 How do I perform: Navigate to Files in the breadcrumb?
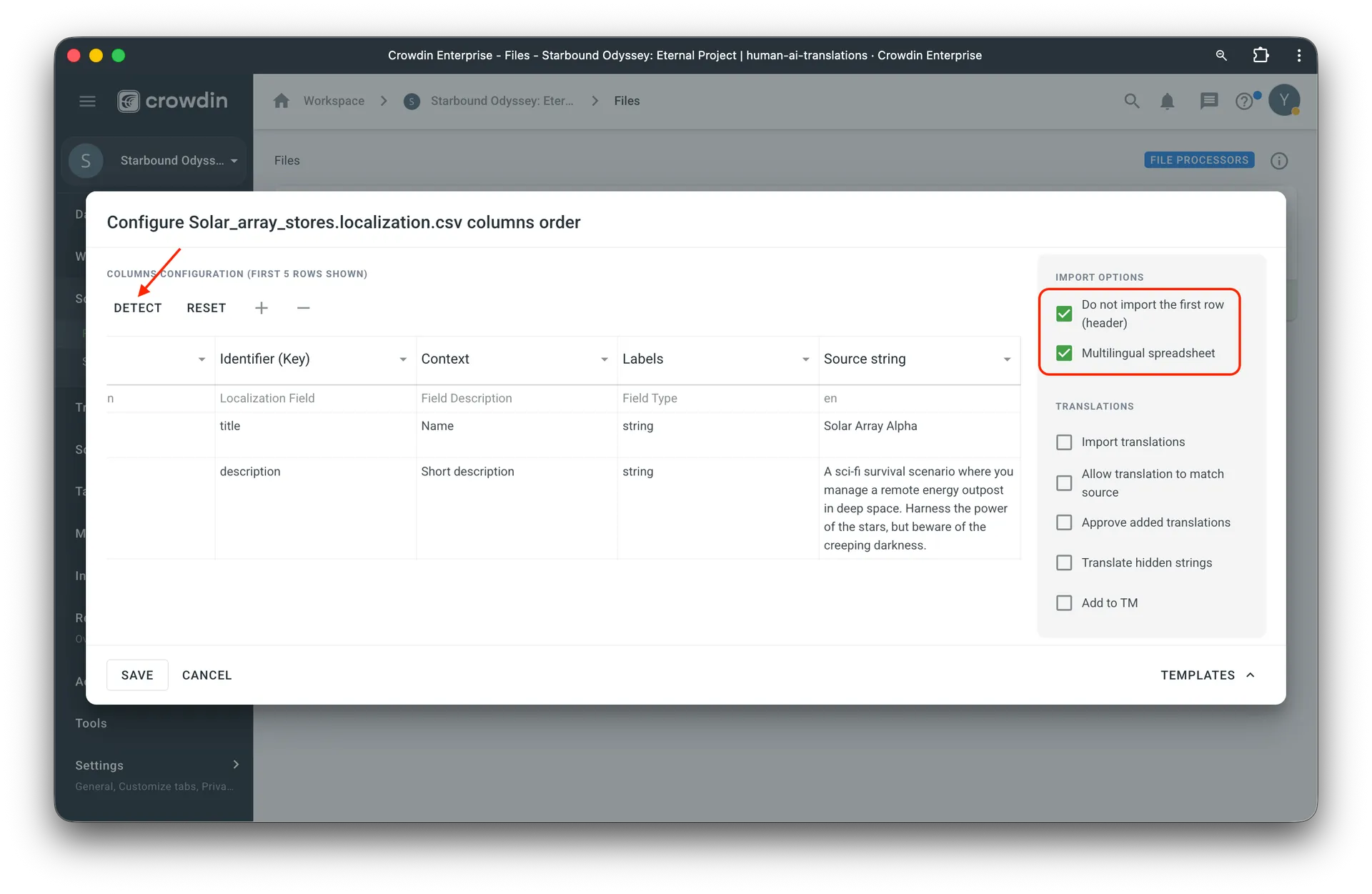click(627, 101)
